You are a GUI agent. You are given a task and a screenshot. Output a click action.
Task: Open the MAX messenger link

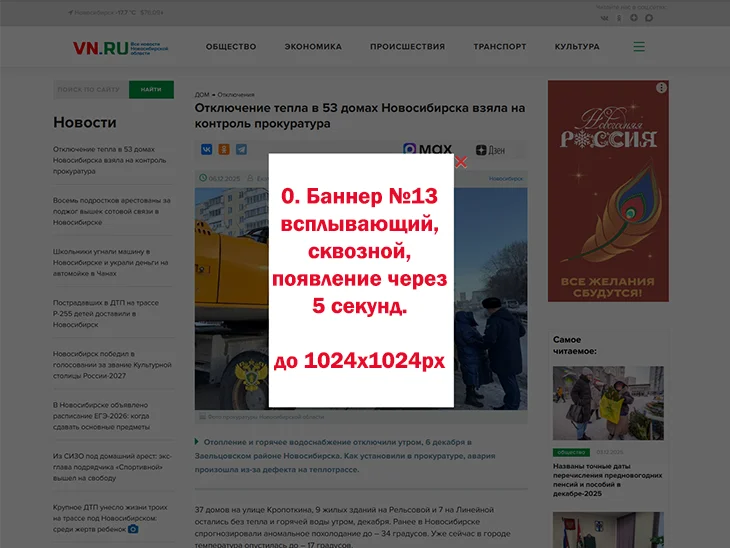coord(427,149)
